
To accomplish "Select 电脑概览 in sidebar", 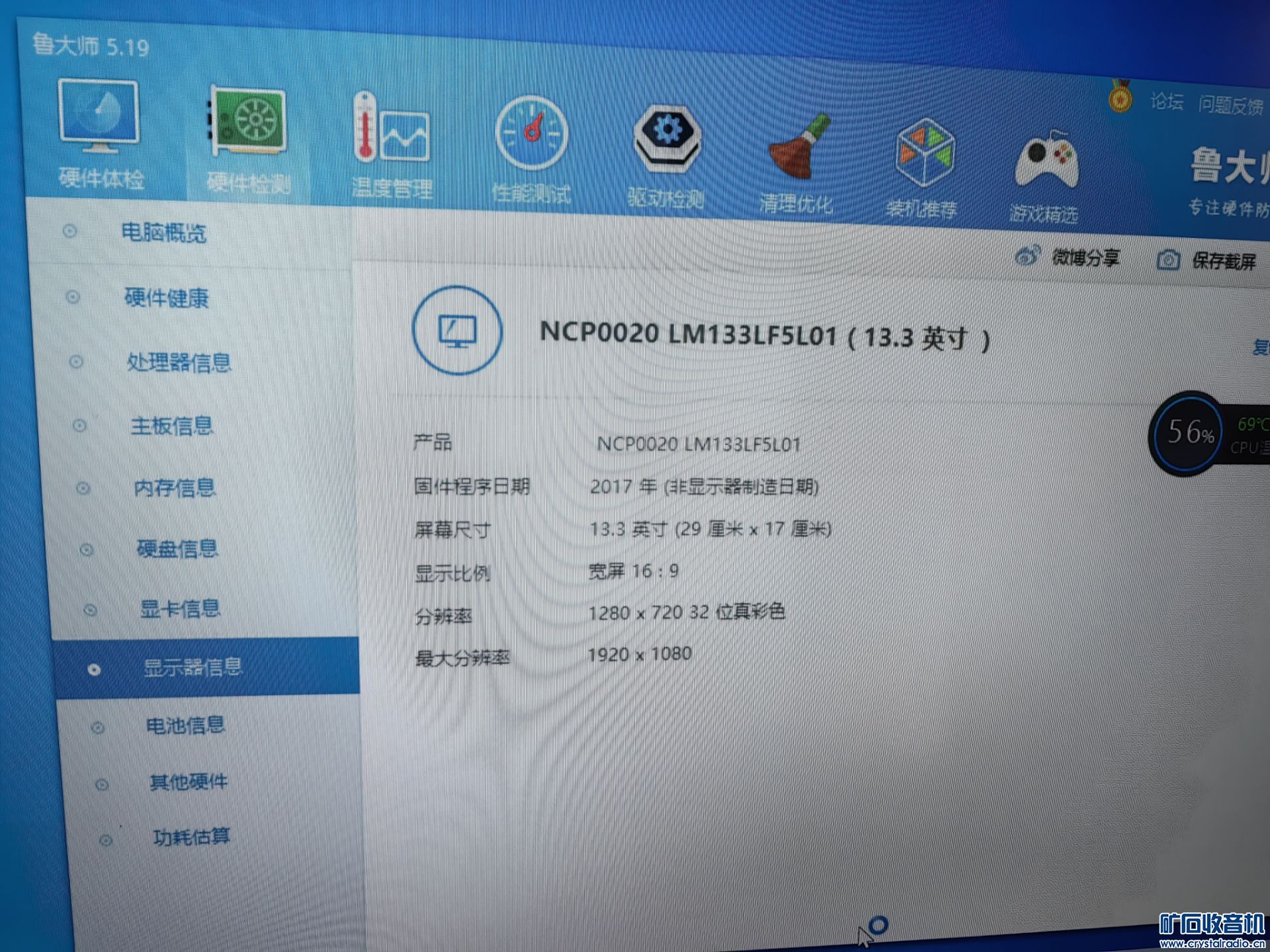I will (163, 233).
